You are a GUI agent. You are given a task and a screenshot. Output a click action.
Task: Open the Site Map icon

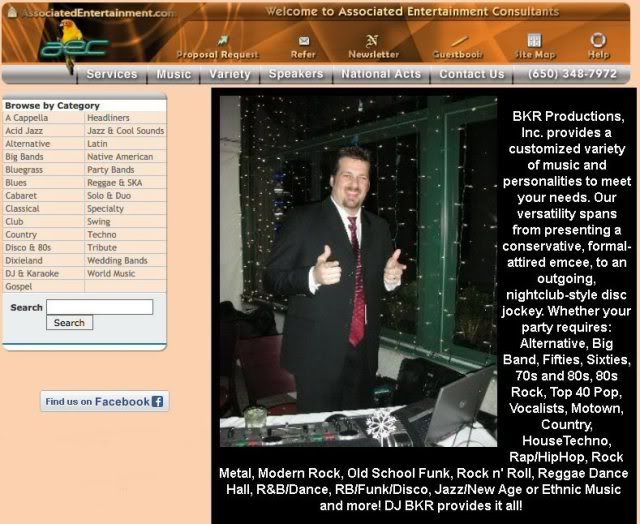pyautogui.click(x=534, y=40)
